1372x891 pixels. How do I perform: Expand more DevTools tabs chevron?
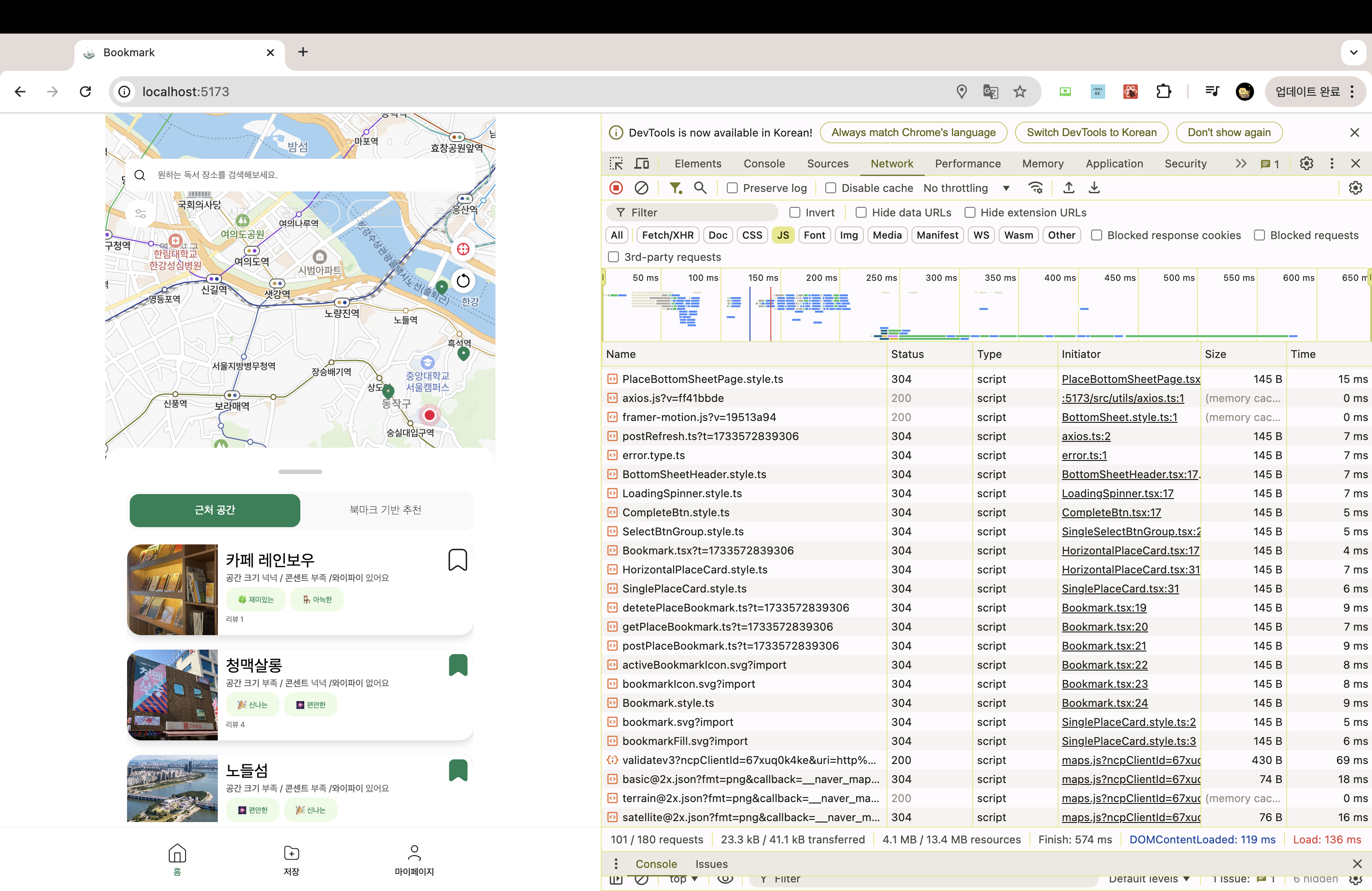[x=1240, y=164]
